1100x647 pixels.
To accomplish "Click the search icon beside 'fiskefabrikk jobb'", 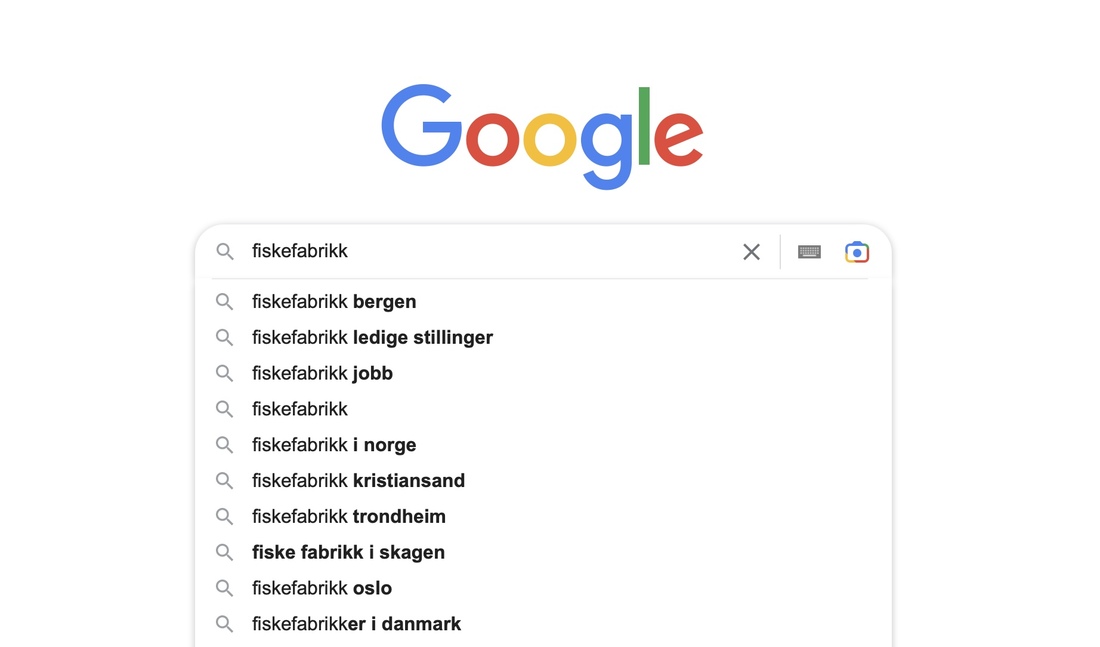I will click(x=225, y=374).
